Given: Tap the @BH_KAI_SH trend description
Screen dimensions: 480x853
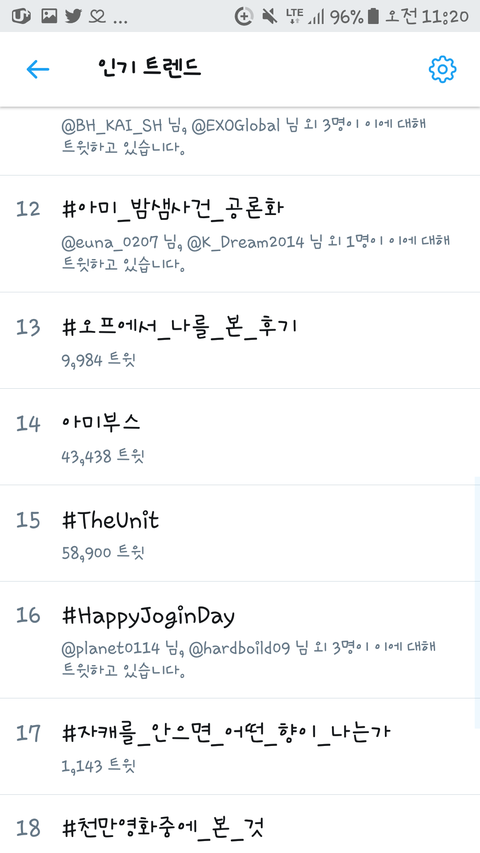Looking at the screenshot, I should point(244,135).
